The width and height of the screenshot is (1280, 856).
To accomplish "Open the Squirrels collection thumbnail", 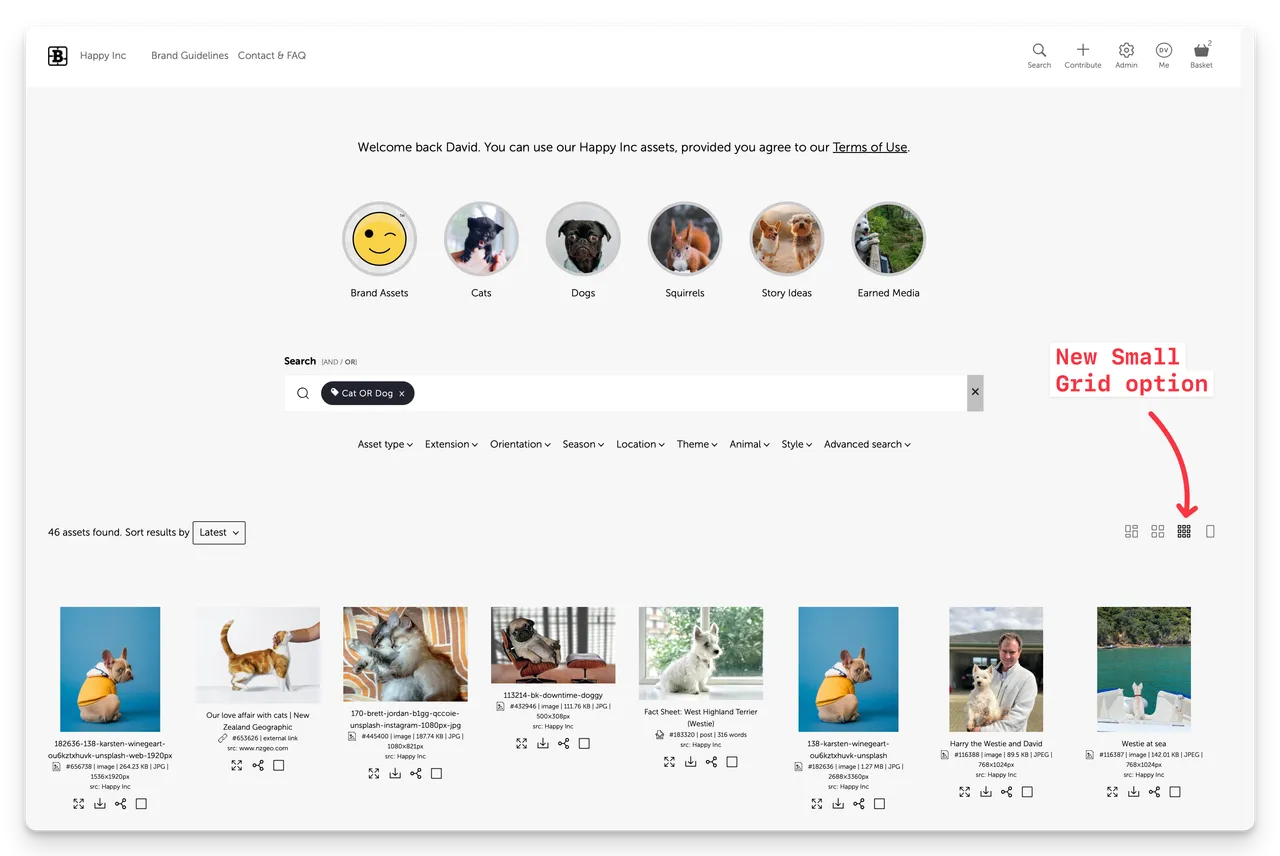I will [x=685, y=240].
